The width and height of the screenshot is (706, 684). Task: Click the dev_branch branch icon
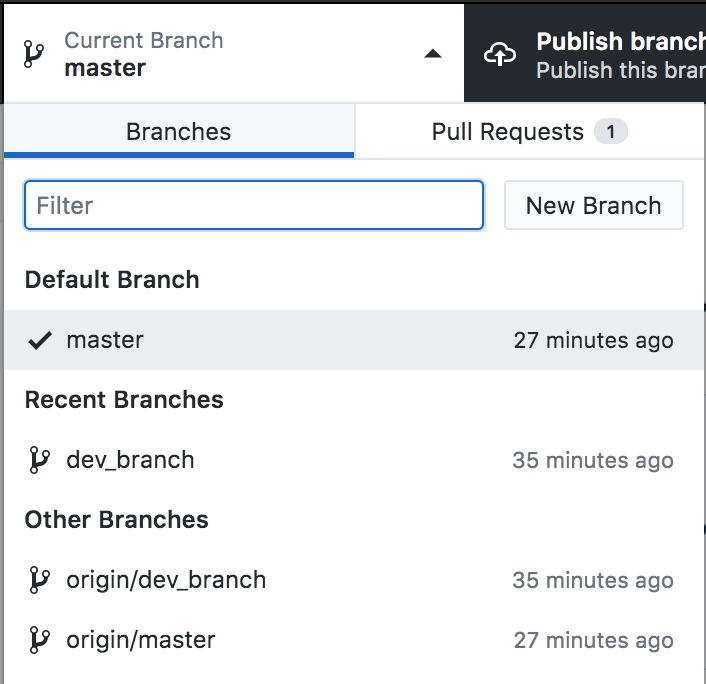(40, 460)
